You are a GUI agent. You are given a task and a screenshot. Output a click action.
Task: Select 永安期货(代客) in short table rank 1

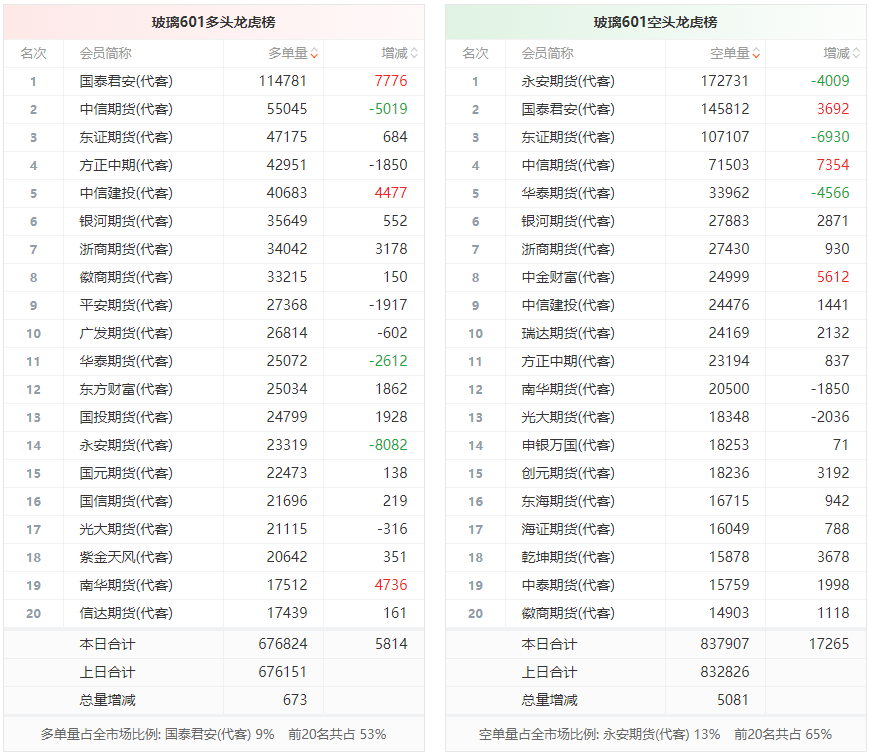pos(568,81)
